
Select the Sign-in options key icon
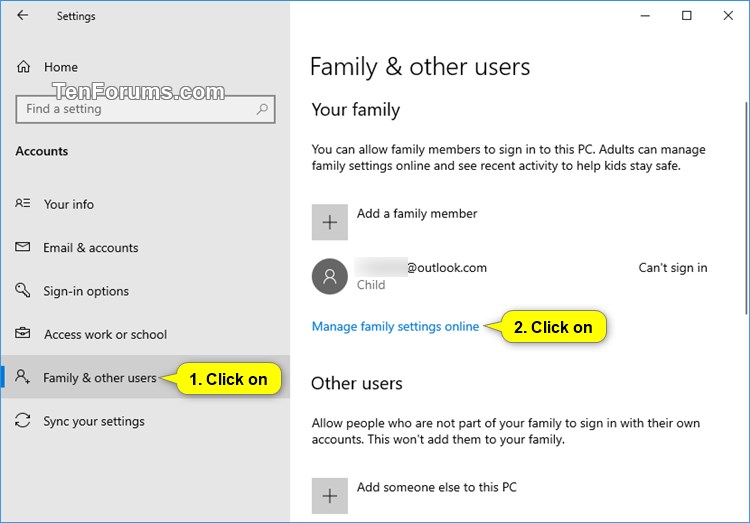(22, 290)
